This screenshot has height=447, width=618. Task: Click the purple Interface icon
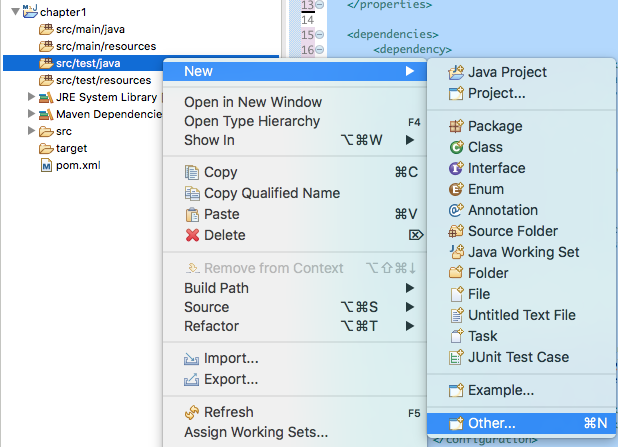click(456, 168)
